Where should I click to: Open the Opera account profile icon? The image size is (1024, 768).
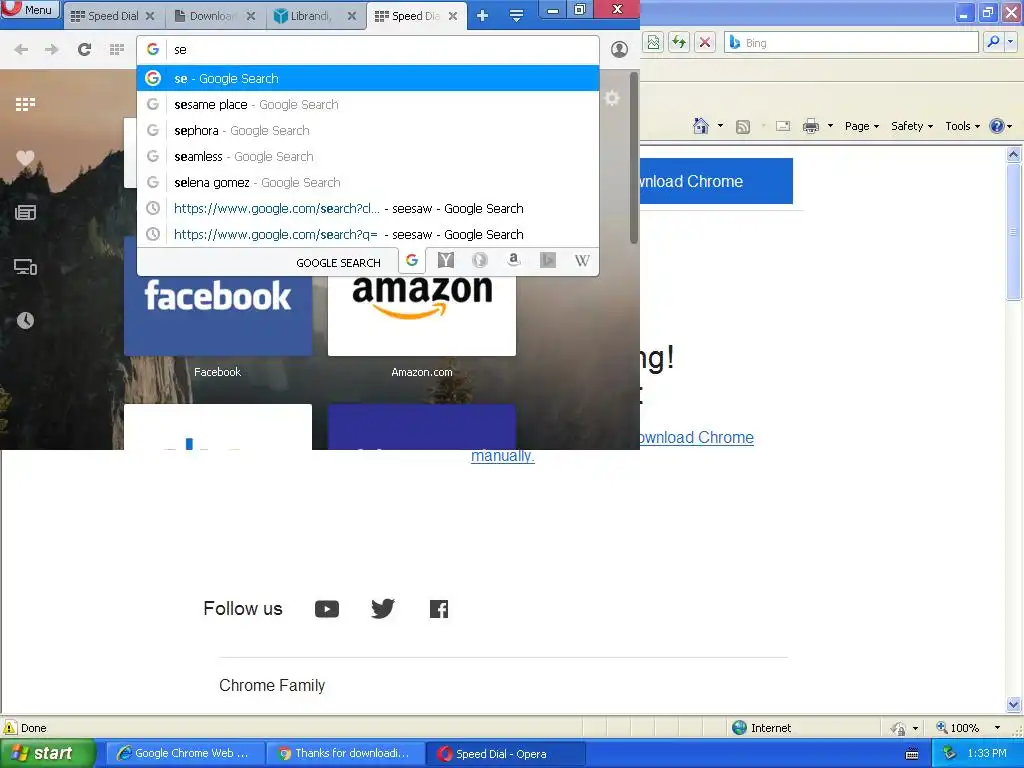coord(619,50)
